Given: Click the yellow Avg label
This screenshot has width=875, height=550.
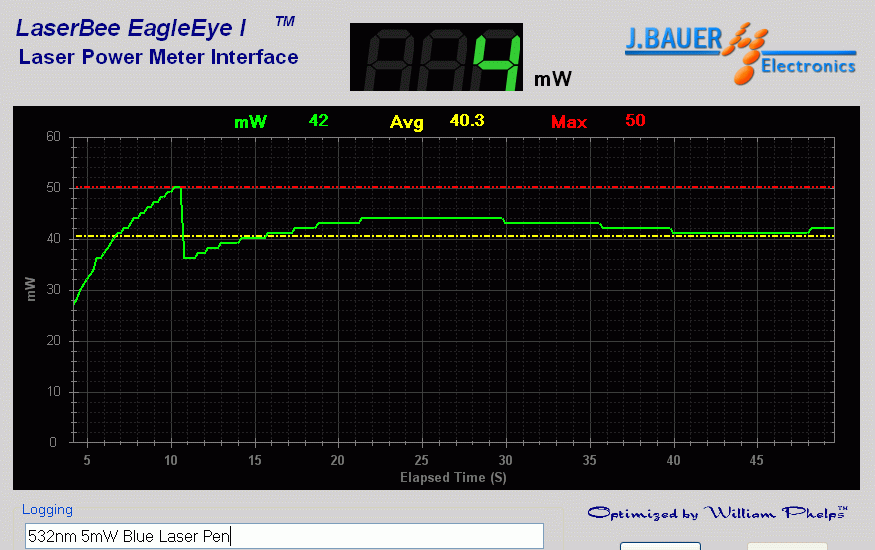Looking at the screenshot, I should pos(407,123).
